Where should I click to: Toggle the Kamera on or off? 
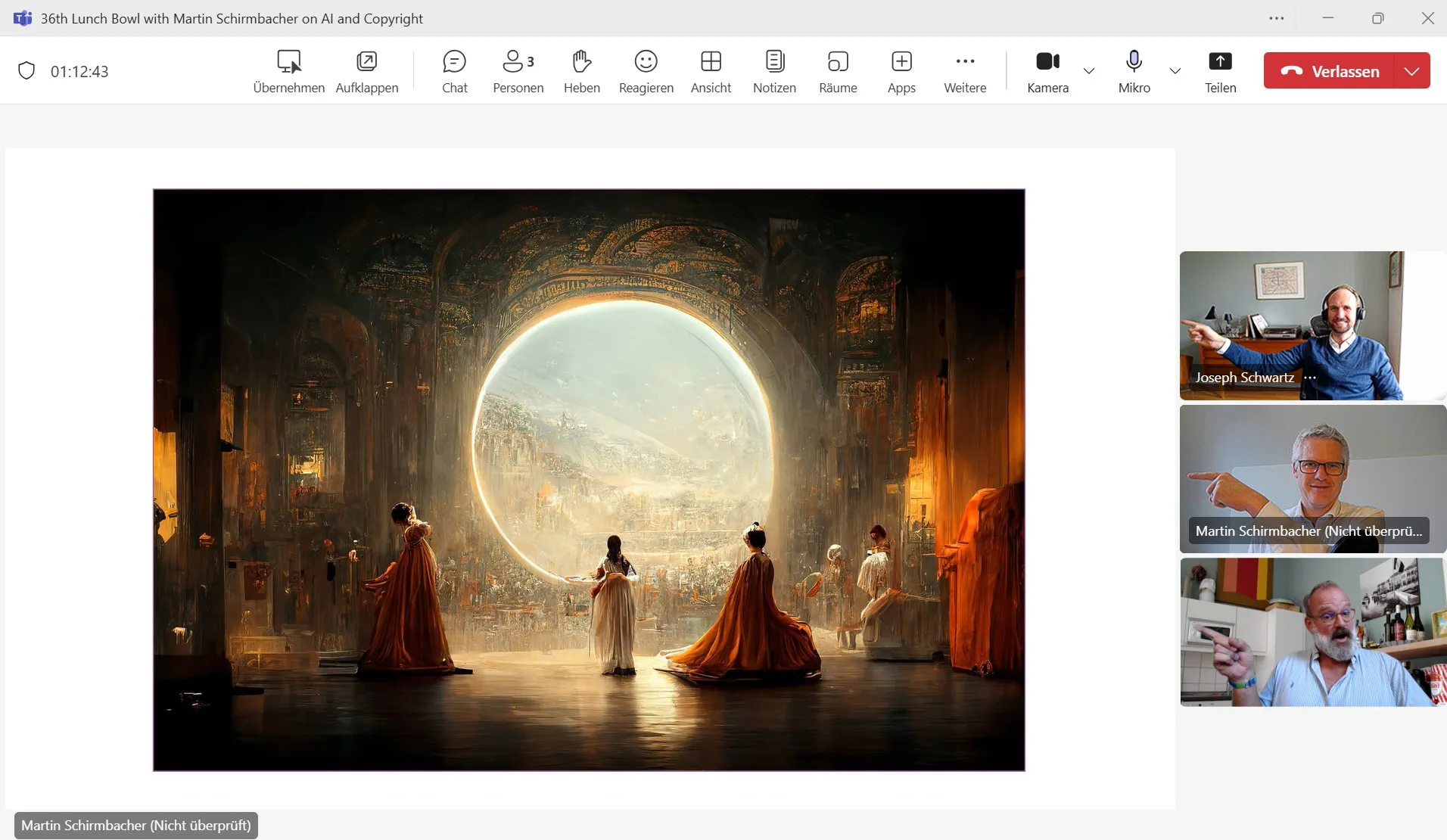click(x=1047, y=71)
